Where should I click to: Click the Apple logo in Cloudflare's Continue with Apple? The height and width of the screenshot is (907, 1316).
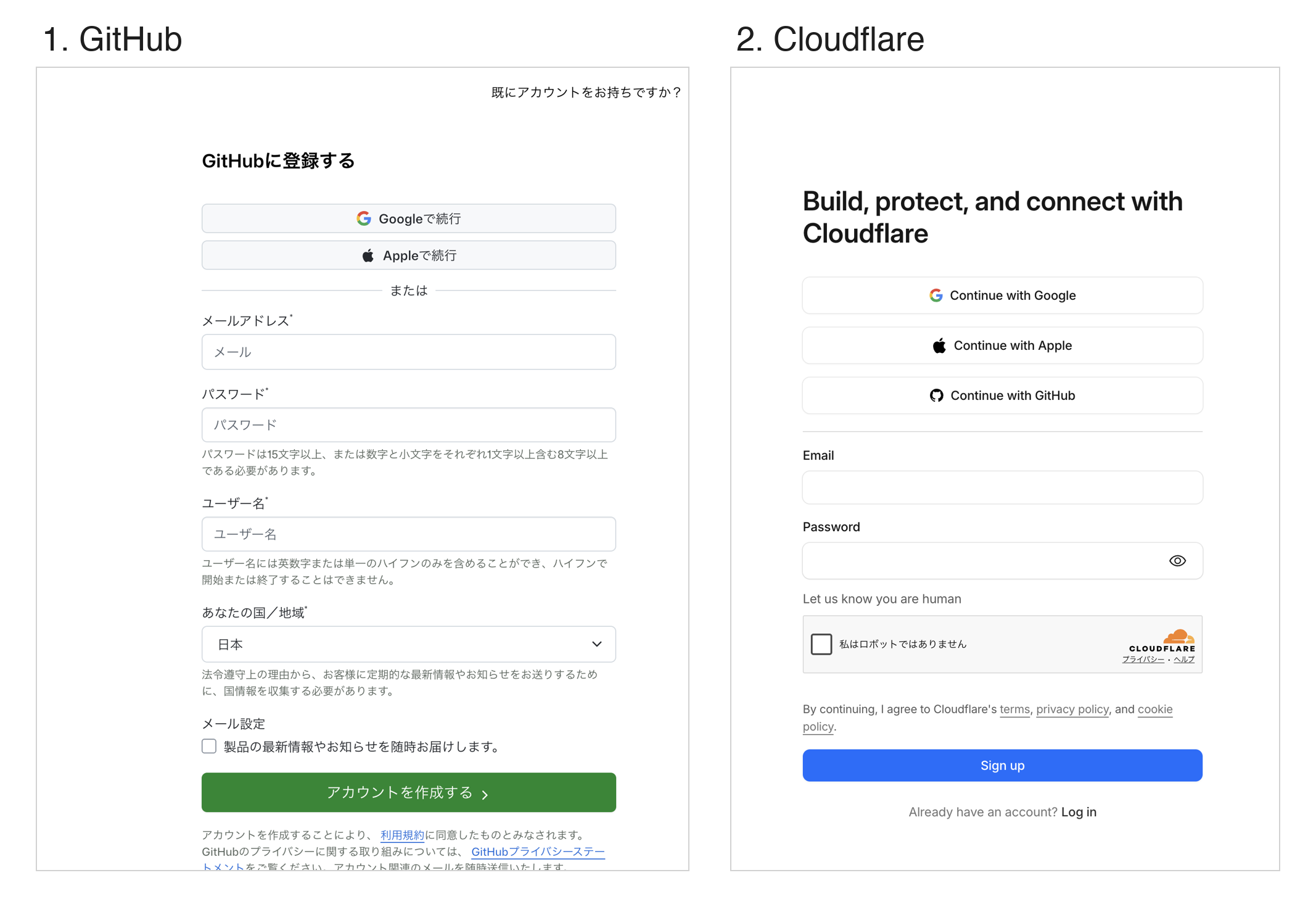tap(939, 346)
